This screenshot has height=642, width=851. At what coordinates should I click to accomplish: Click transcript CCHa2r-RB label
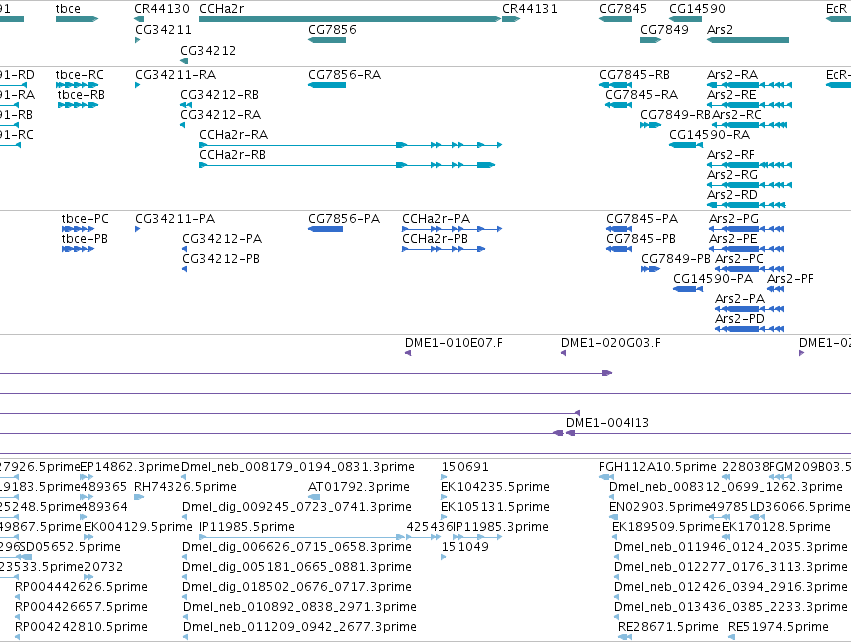click(x=232, y=155)
